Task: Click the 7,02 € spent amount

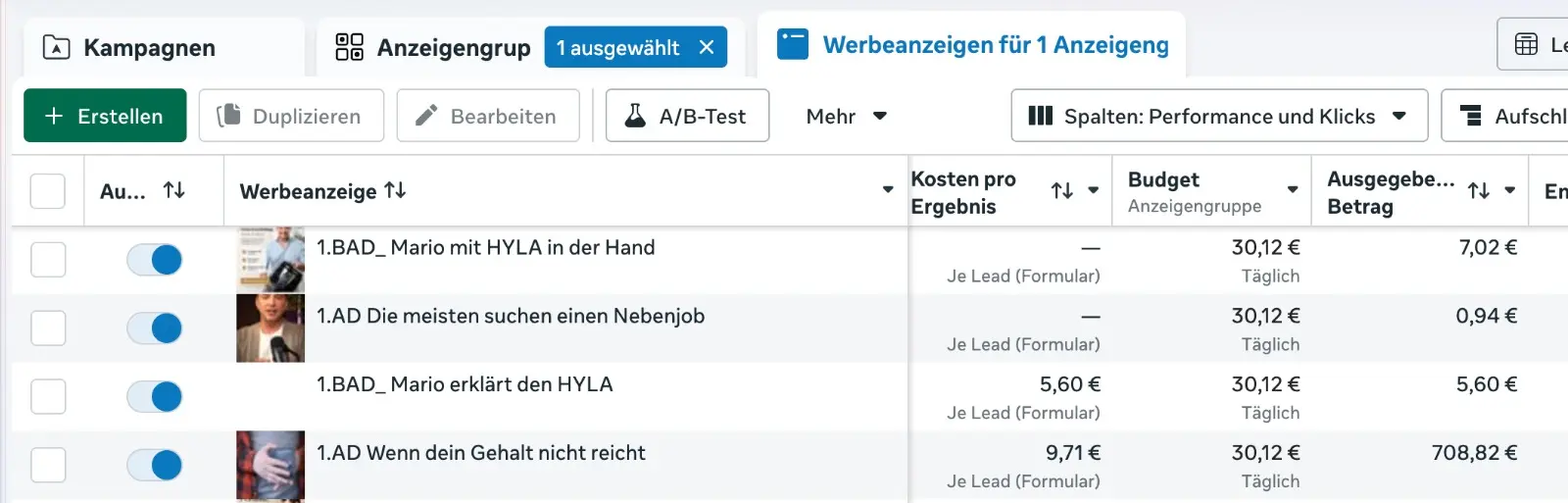Action: [1489, 247]
